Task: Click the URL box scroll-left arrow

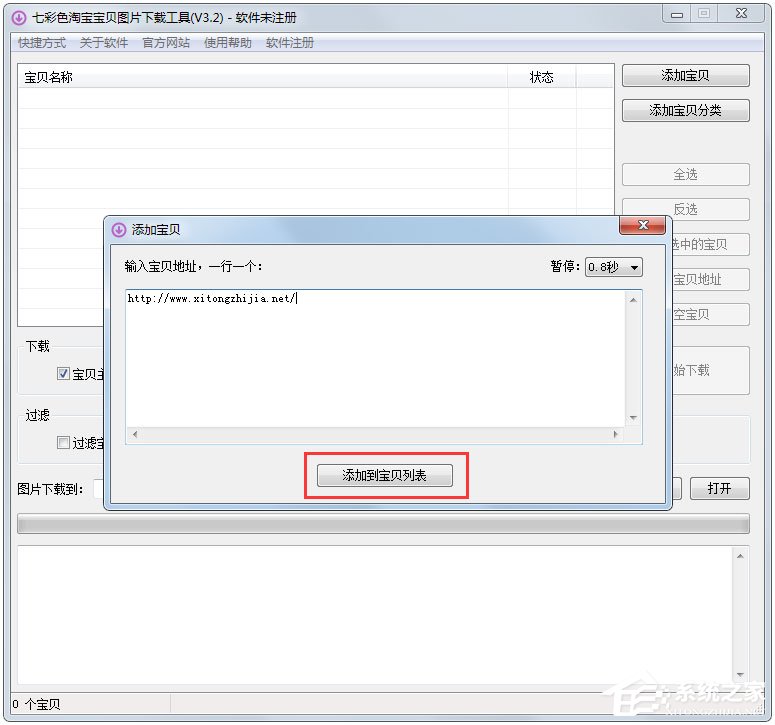Action: [x=135, y=435]
